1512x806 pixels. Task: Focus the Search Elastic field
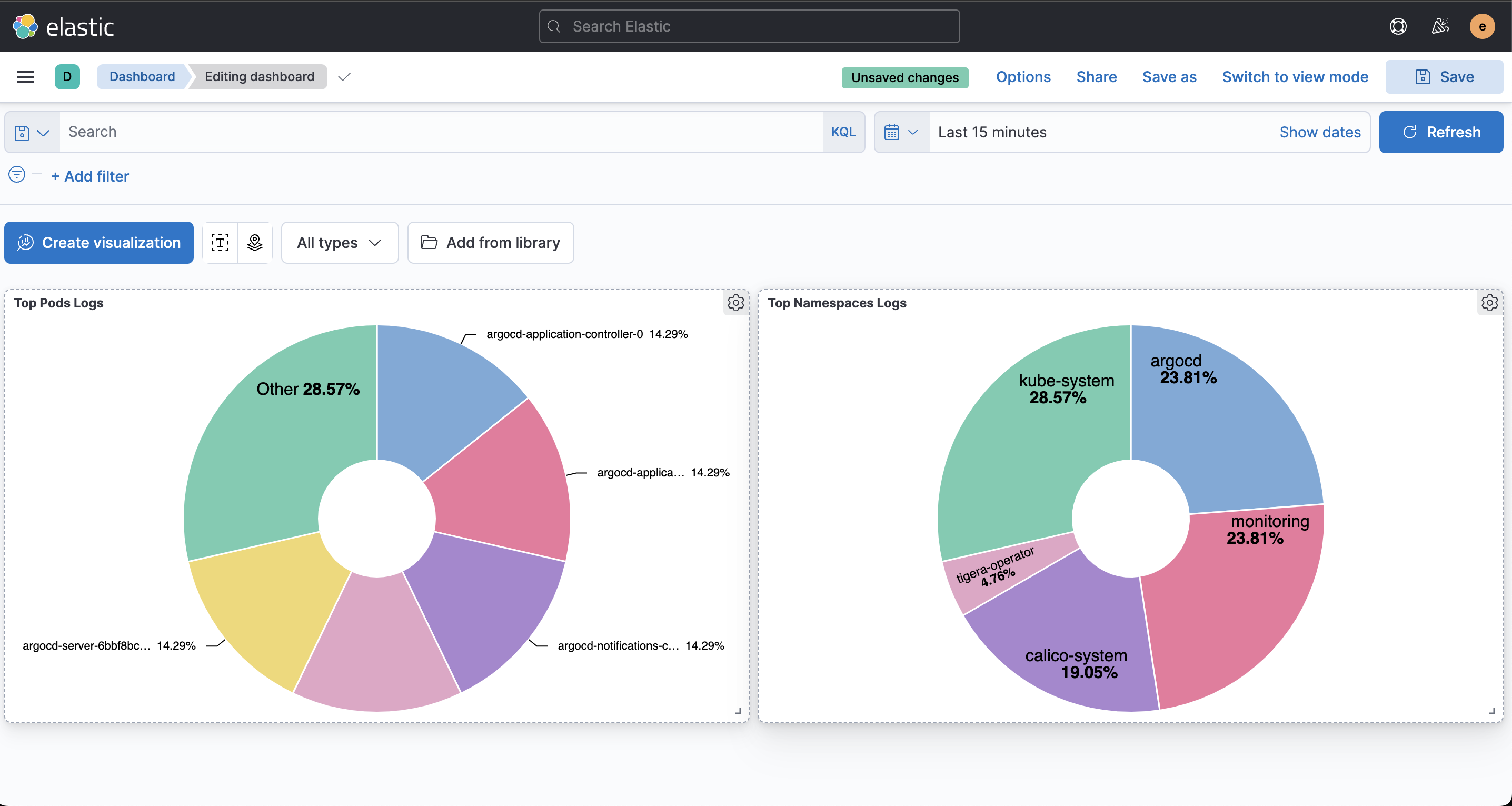[x=749, y=26]
